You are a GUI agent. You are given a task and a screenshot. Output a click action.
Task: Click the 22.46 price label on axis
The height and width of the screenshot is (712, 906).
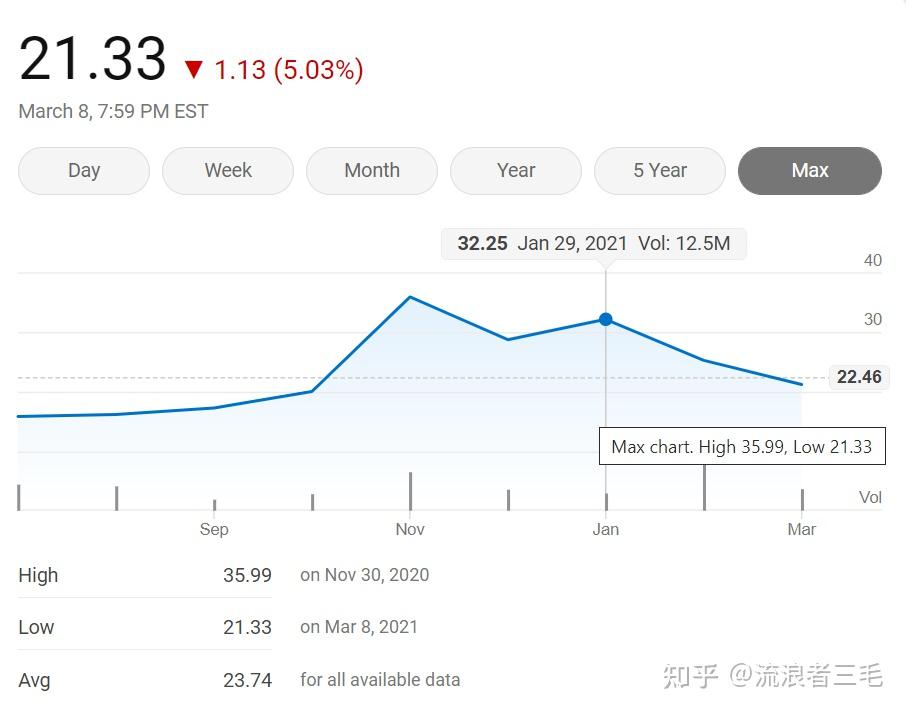[x=858, y=377]
